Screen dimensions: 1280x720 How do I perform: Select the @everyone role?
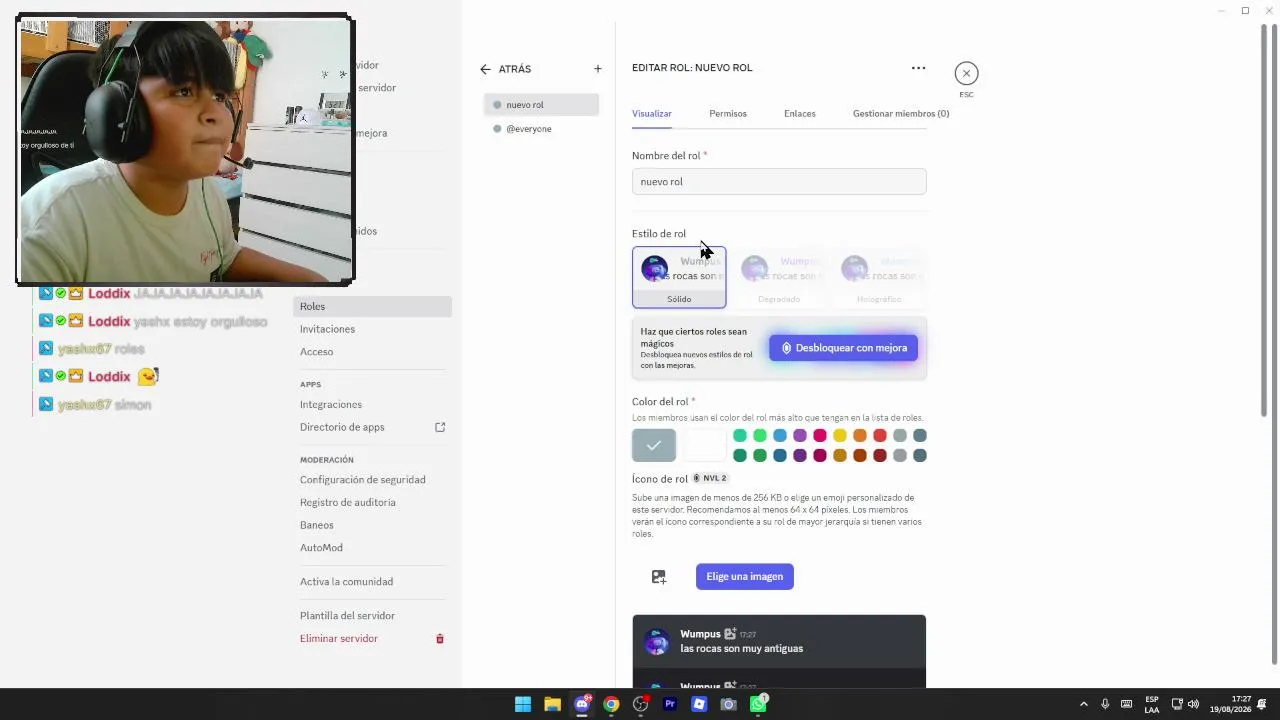541,129
